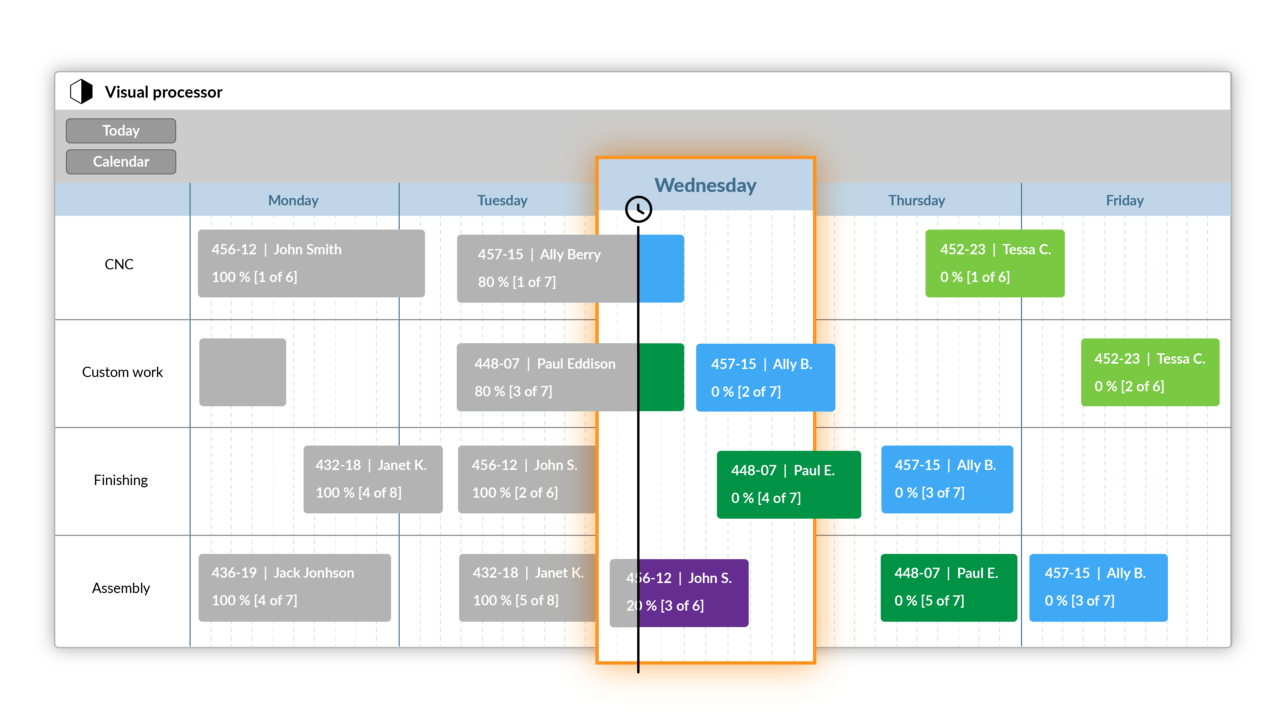Click the clock icon on the current-time line
The height and width of the screenshot is (720, 1280).
point(638,209)
